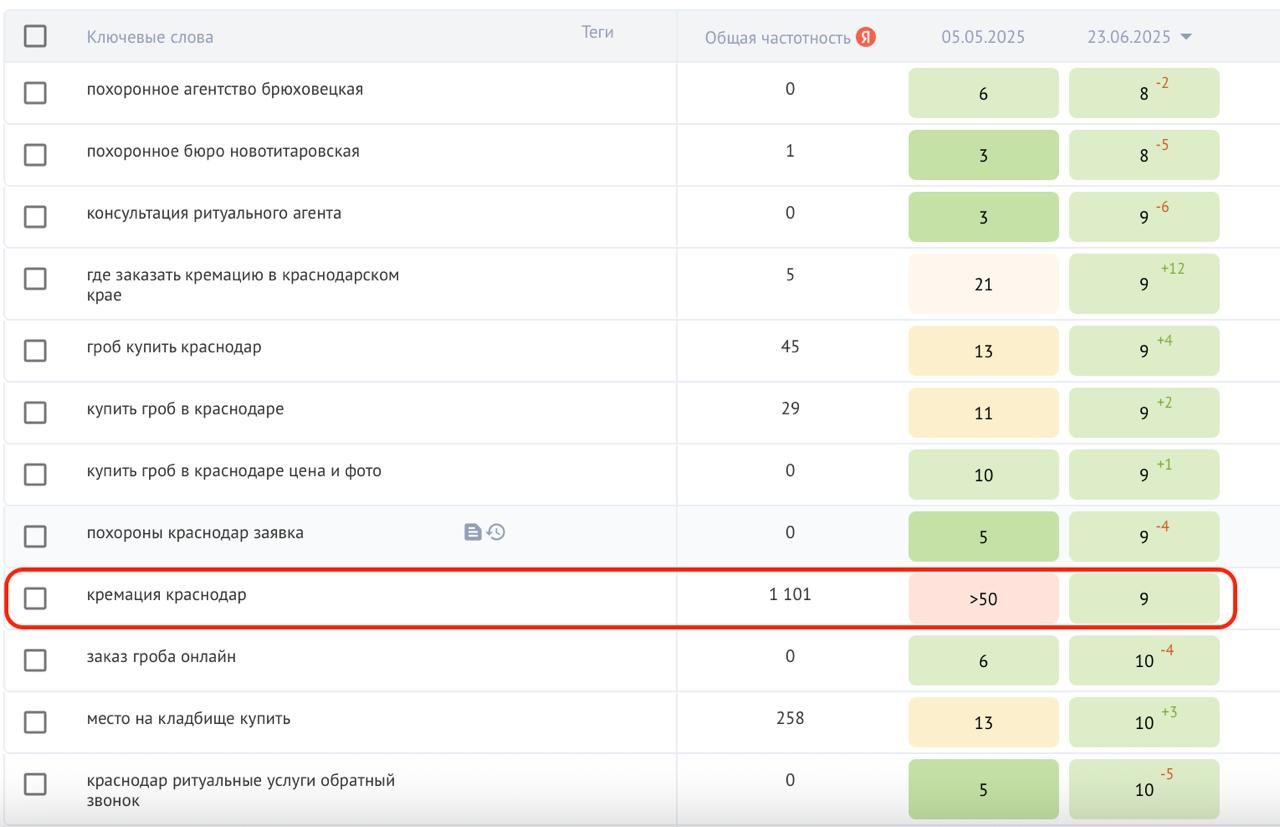Open the history clock icon for похороны краснодар заявка

[496, 533]
